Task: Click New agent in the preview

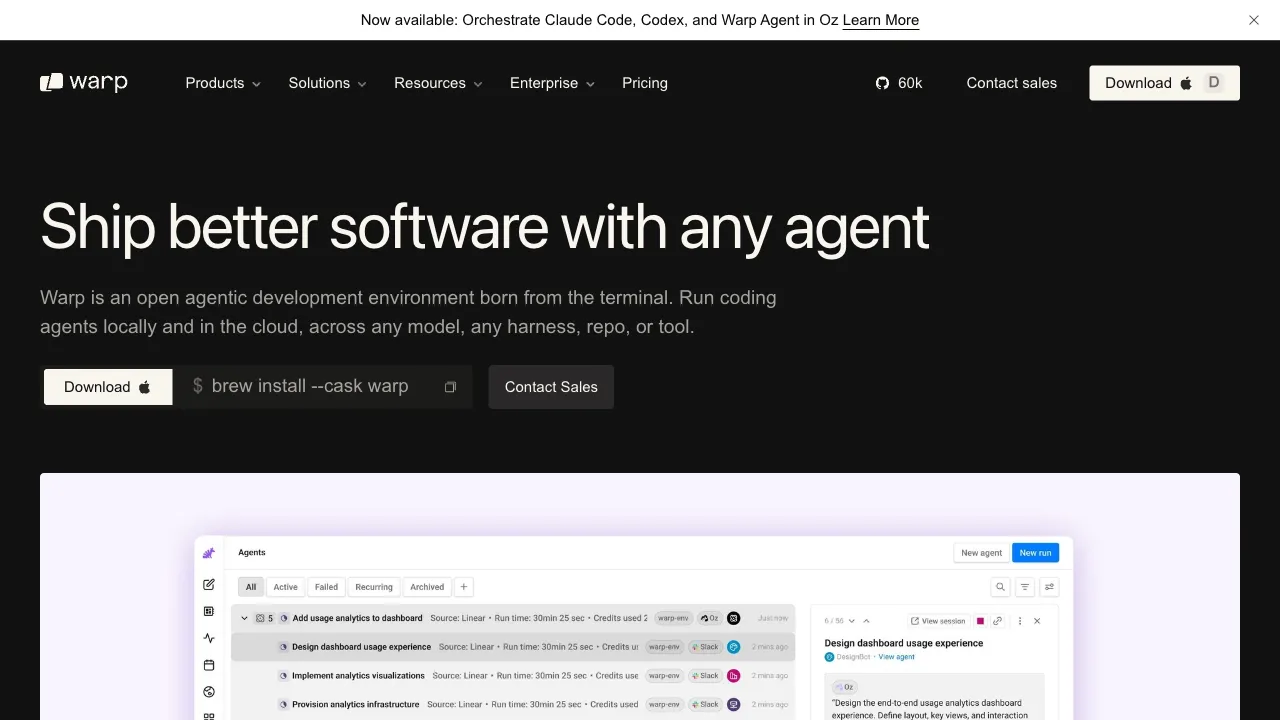Action: pyautogui.click(x=981, y=552)
